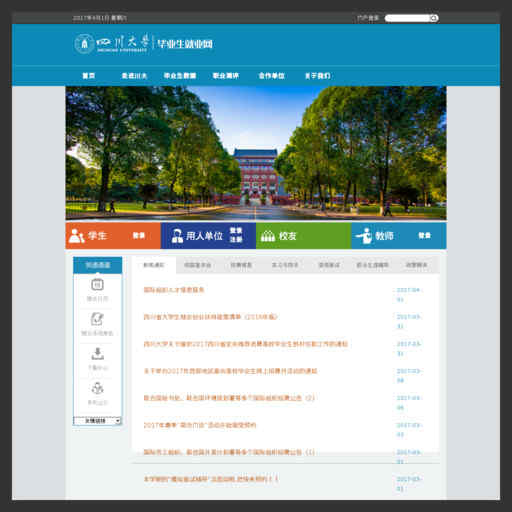The image size is (512, 512).
Task: Click the 学生 orange banner label
Action: [97, 236]
